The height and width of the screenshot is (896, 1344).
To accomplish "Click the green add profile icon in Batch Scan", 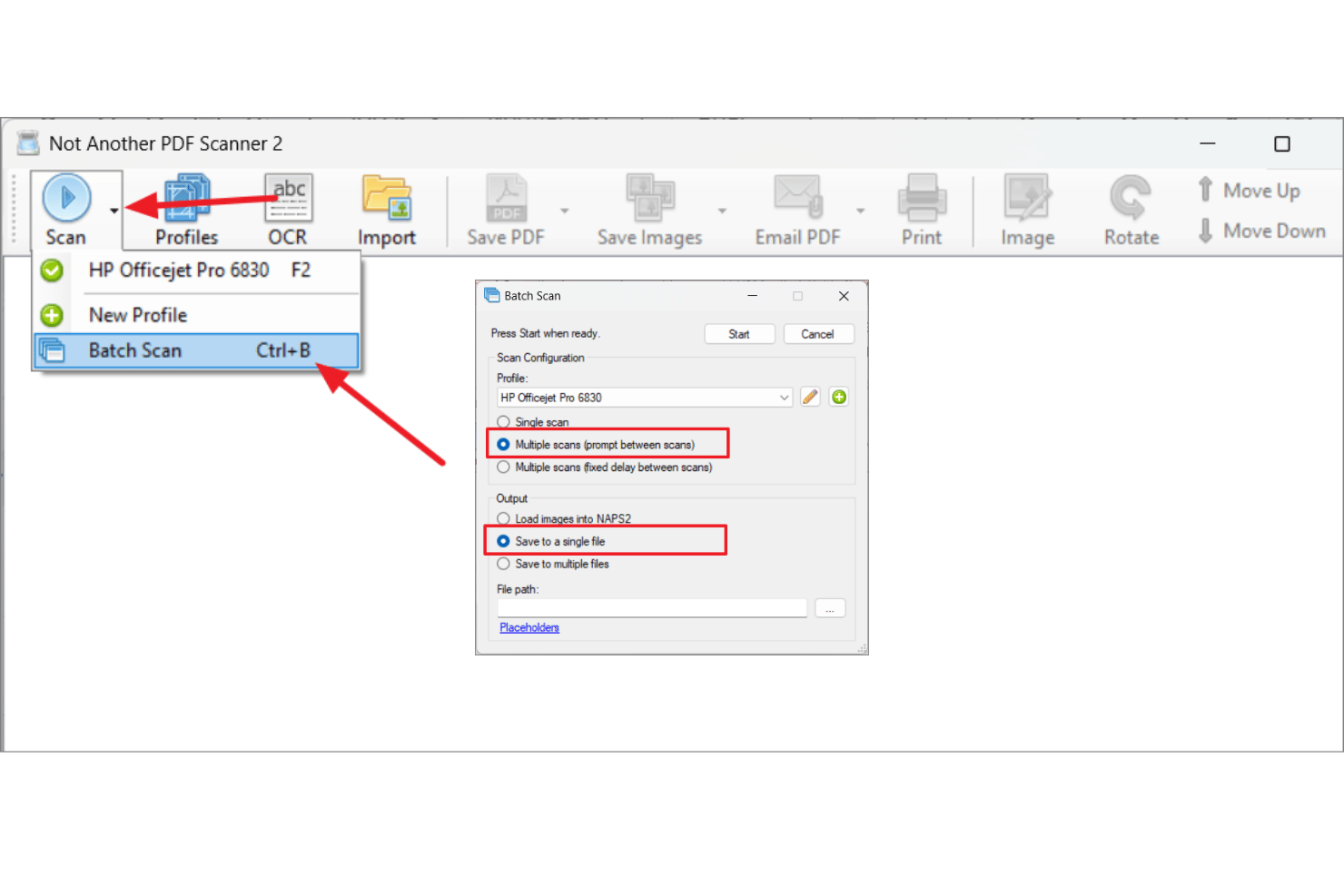I will pyautogui.click(x=839, y=397).
